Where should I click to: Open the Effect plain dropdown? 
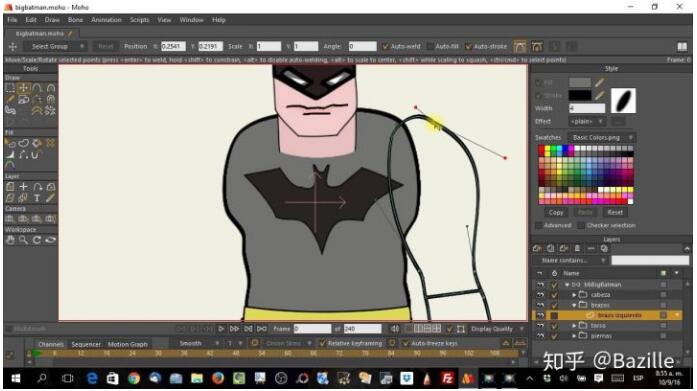coord(587,121)
